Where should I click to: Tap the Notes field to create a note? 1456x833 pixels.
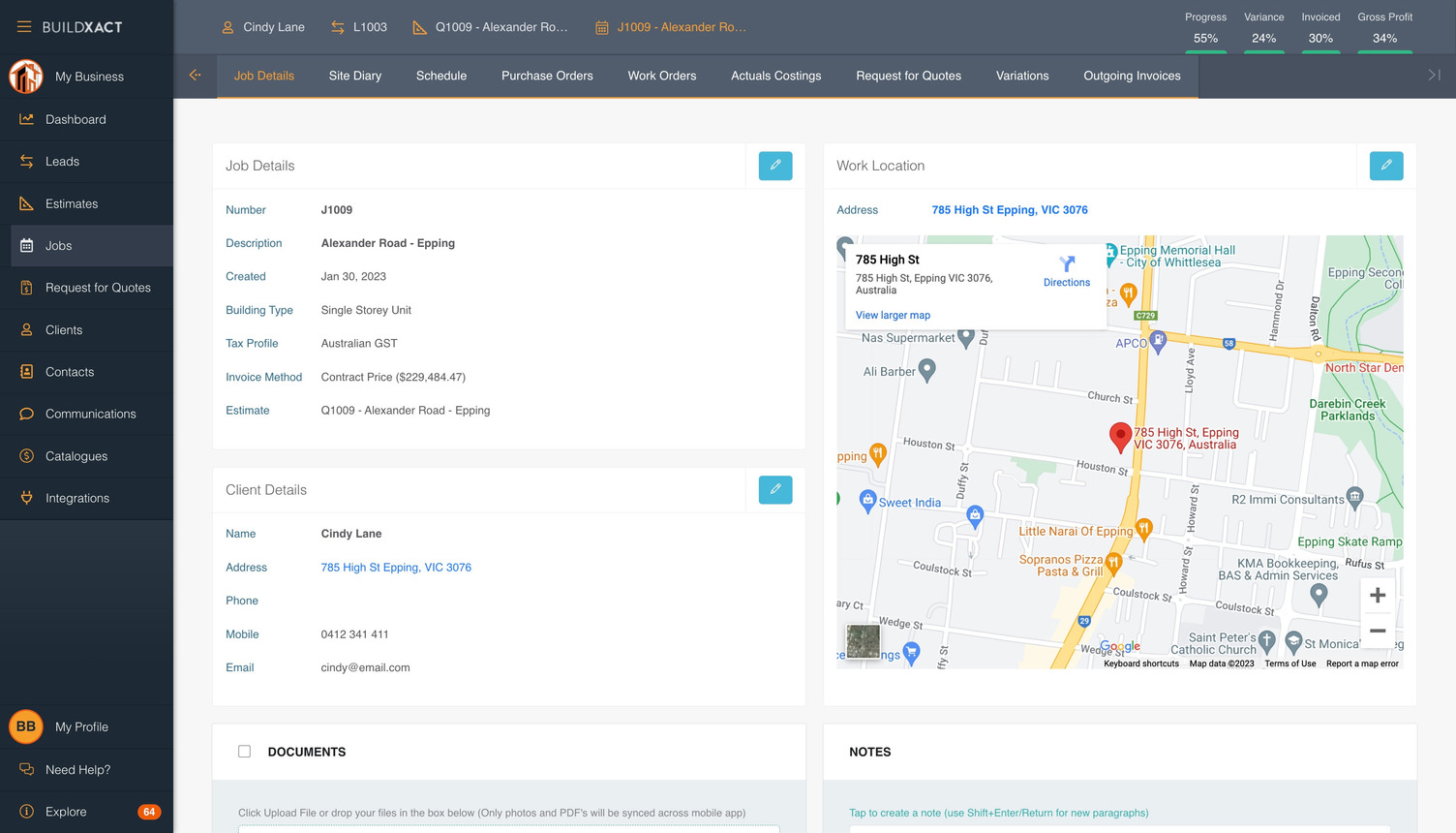pyautogui.click(x=997, y=813)
